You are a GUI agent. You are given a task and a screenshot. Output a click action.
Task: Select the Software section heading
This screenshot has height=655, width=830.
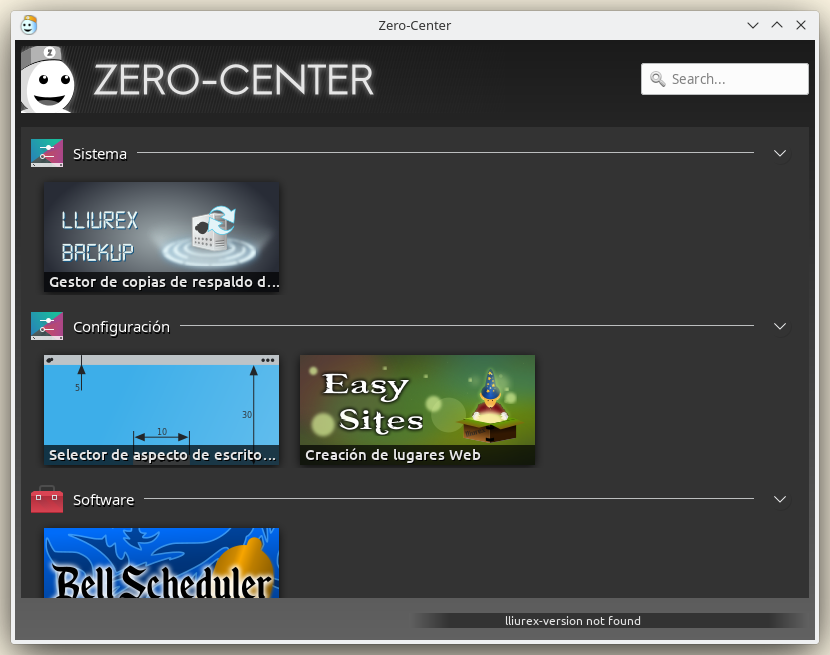(x=103, y=500)
